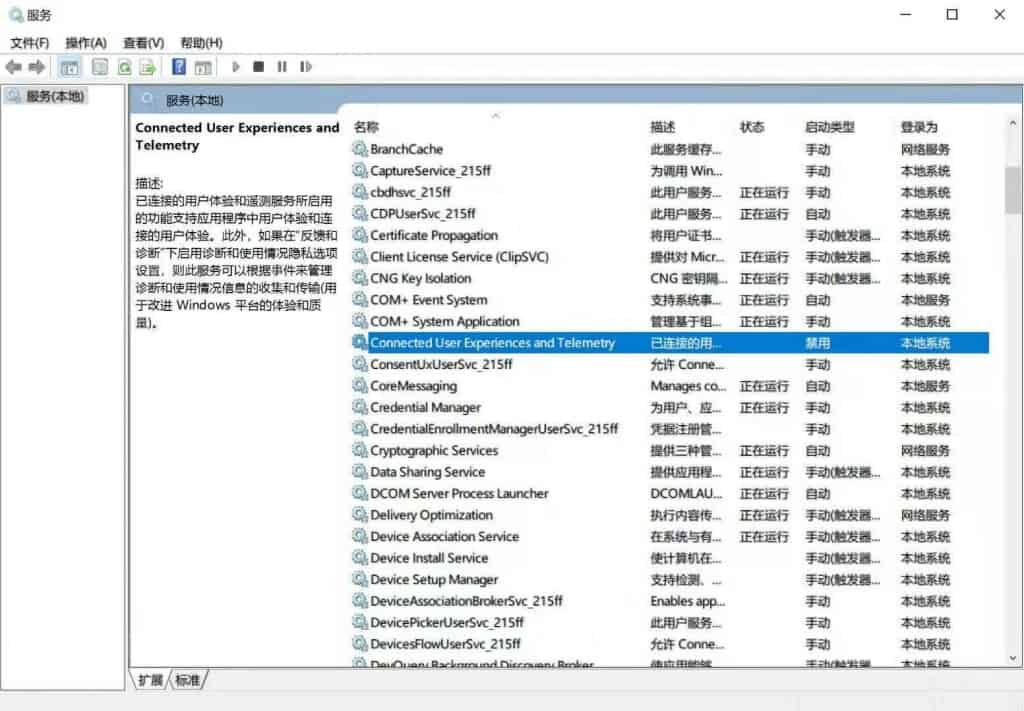Stop the selected service with stop icon
Viewport: 1024px width, 711px height.
pyautogui.click(x=258, y=67)
